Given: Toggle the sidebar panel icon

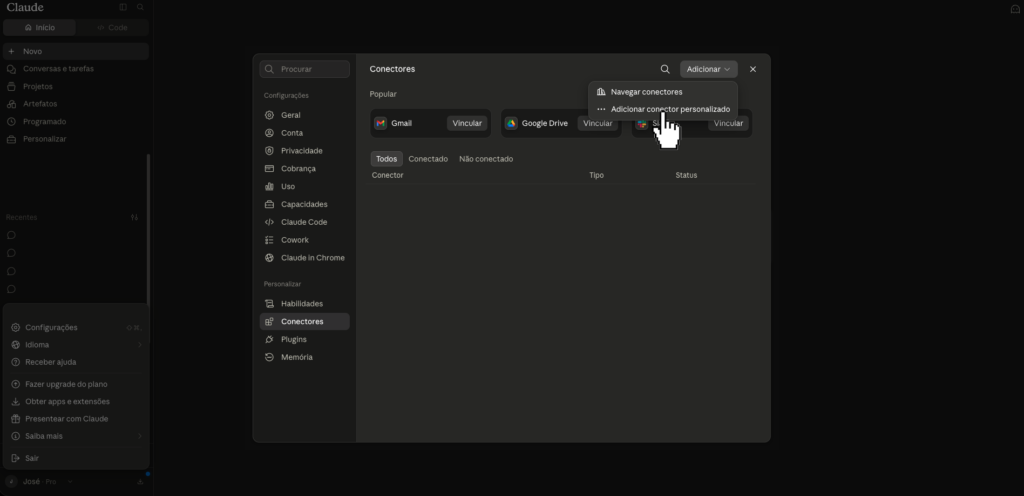Looking at the screenshot, I should point(123,7).
